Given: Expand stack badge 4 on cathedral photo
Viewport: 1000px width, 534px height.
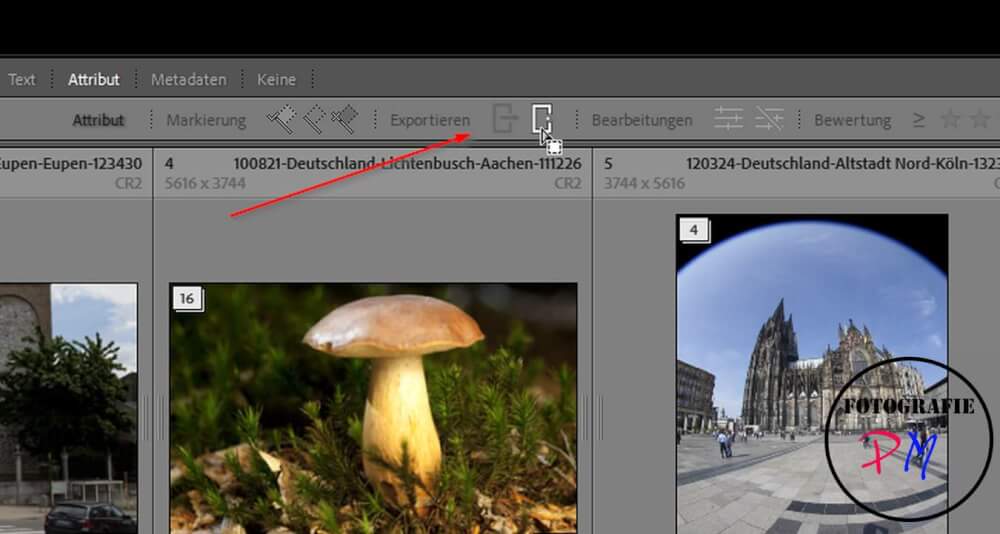Looking at the screenshot, I should coord(695,230).
